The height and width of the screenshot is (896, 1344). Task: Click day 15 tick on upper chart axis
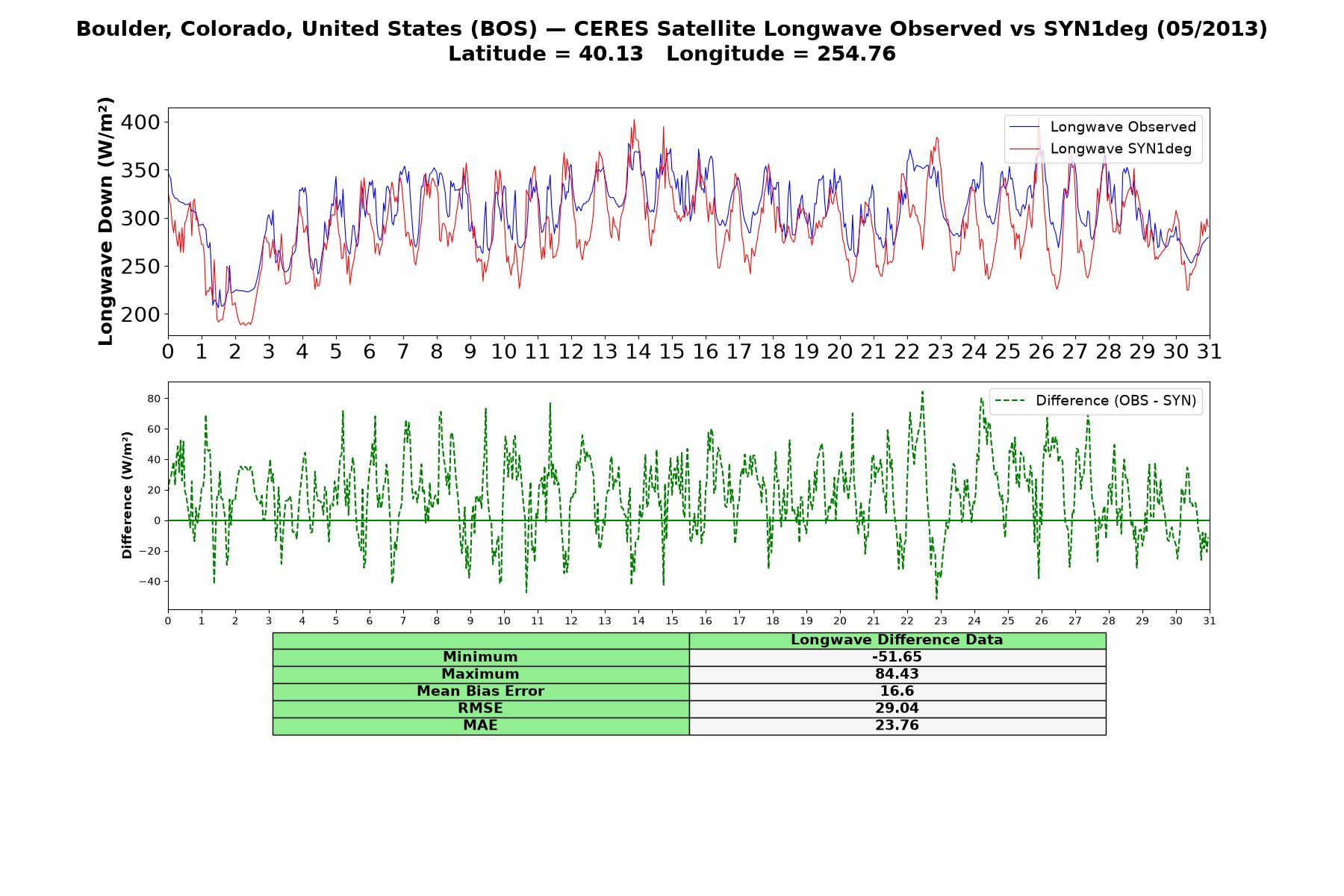click(672, 352)
